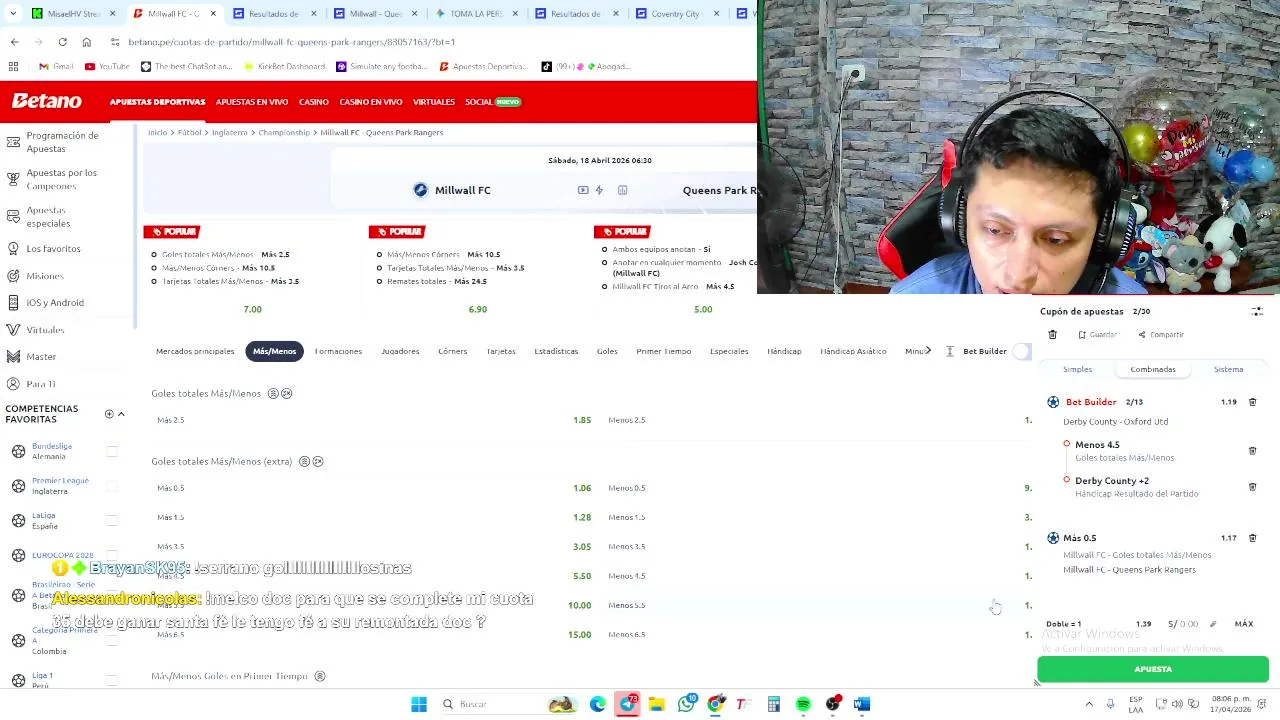
Task: Set the maximum stake with MÁX
Action: click(x=1243, y=624)
